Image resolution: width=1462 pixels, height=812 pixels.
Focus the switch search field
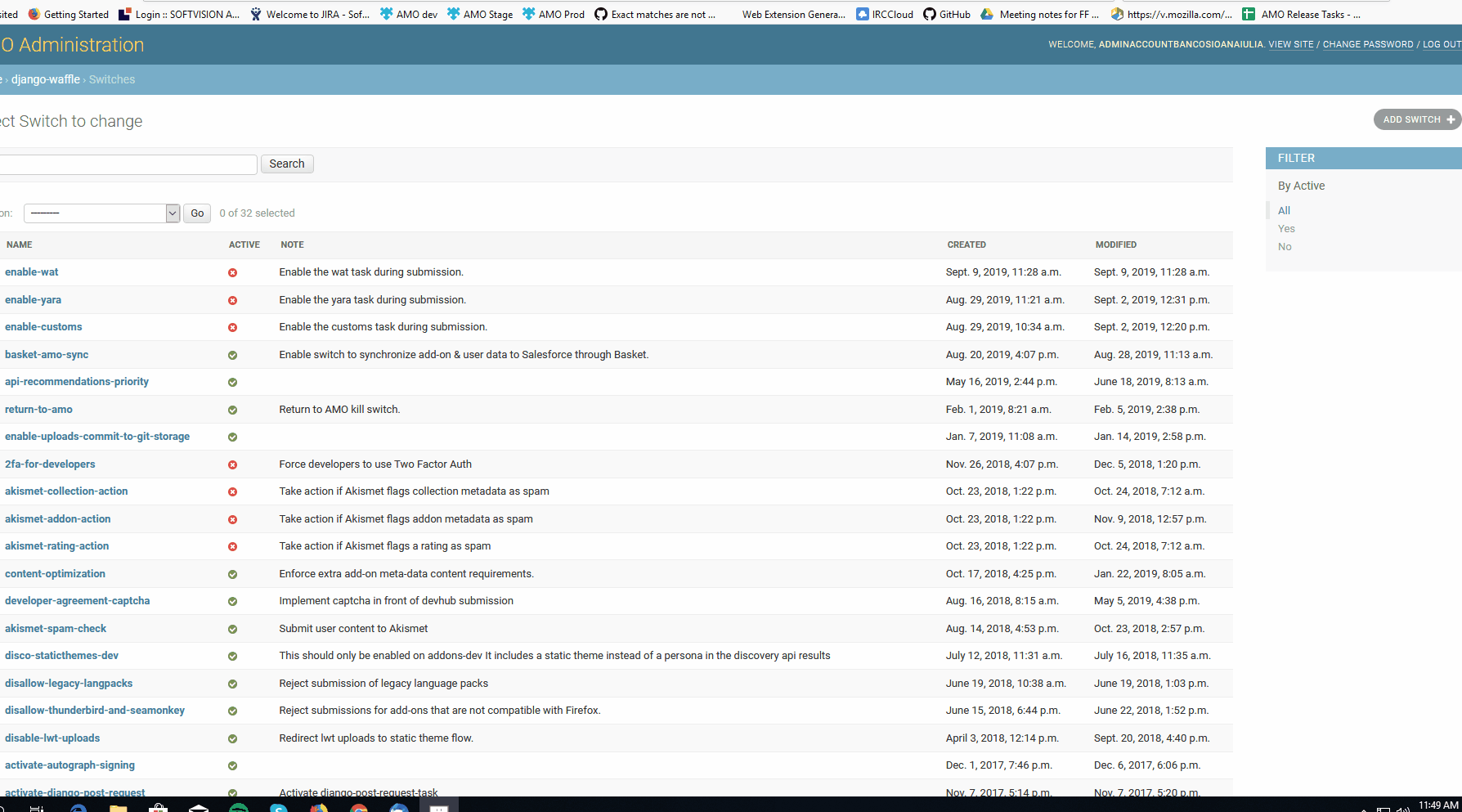click(127, 164)
